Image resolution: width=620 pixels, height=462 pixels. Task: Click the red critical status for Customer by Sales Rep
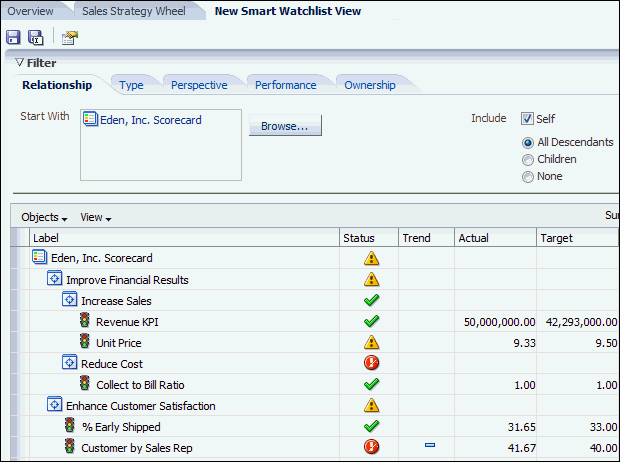(371, 447)
